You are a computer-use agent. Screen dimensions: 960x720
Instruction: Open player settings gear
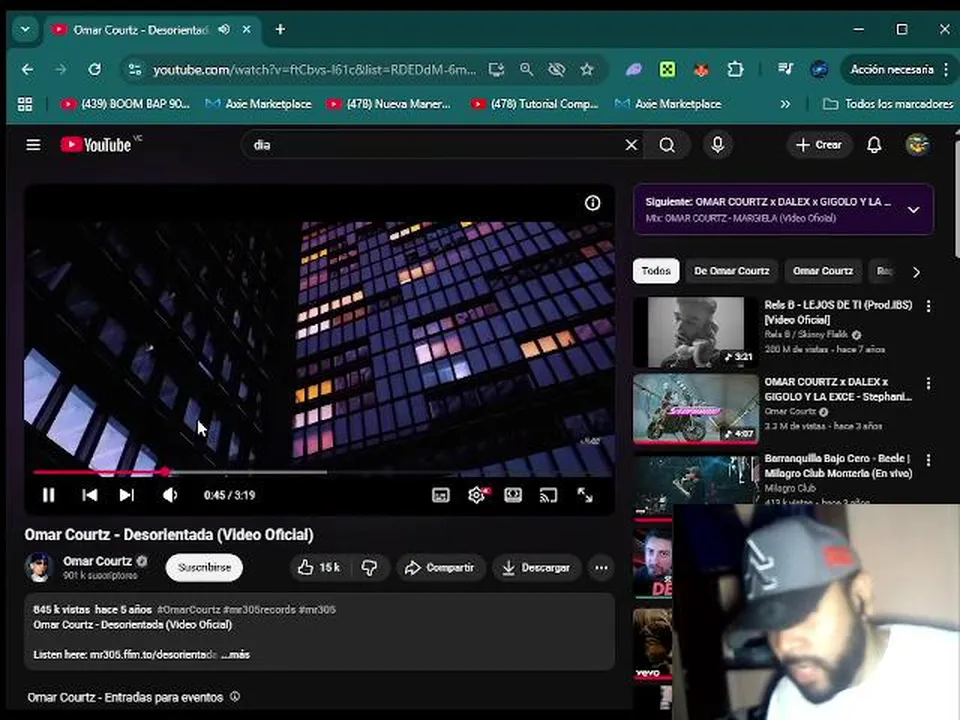pos(477,495)
